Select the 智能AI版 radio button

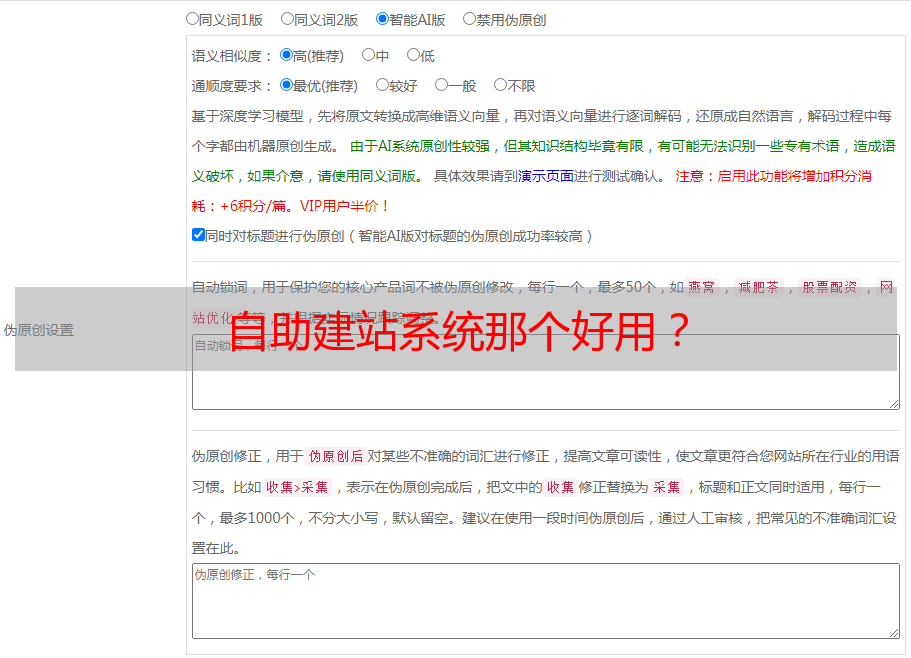tap(382, 19)
